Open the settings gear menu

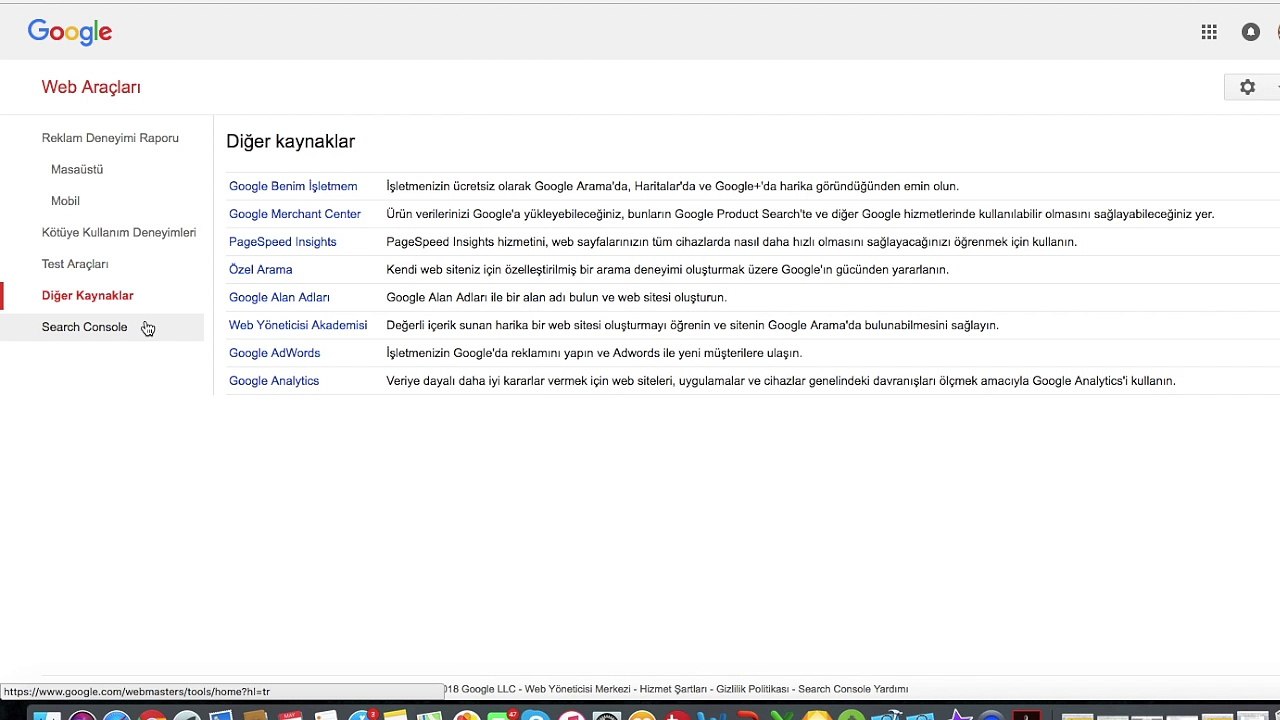[x=1247, y=87]
